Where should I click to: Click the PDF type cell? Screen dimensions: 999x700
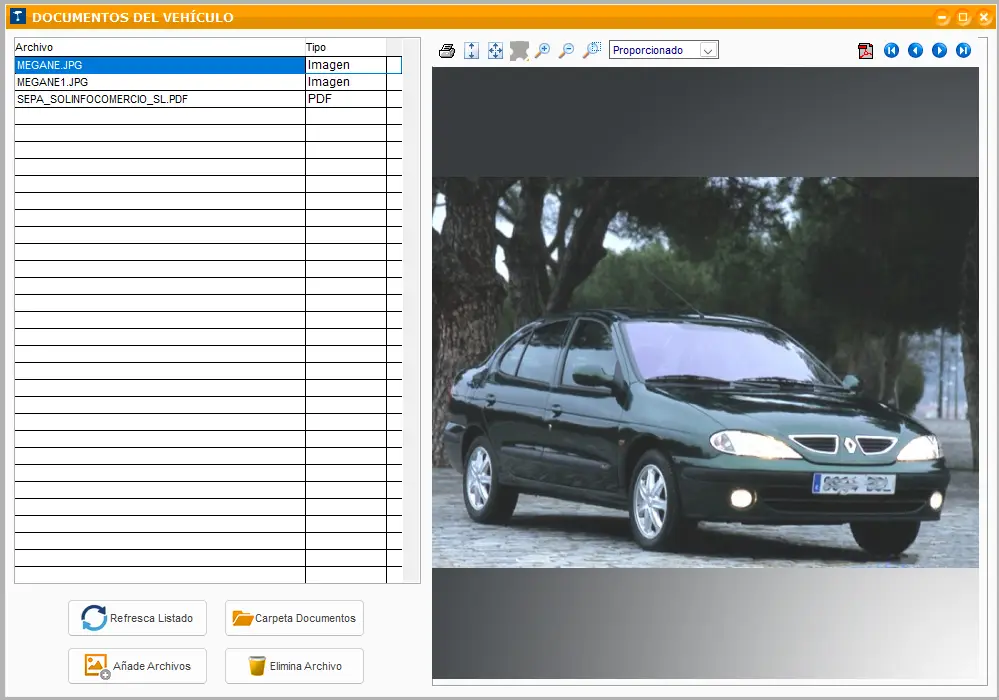[x=346, y=99]
